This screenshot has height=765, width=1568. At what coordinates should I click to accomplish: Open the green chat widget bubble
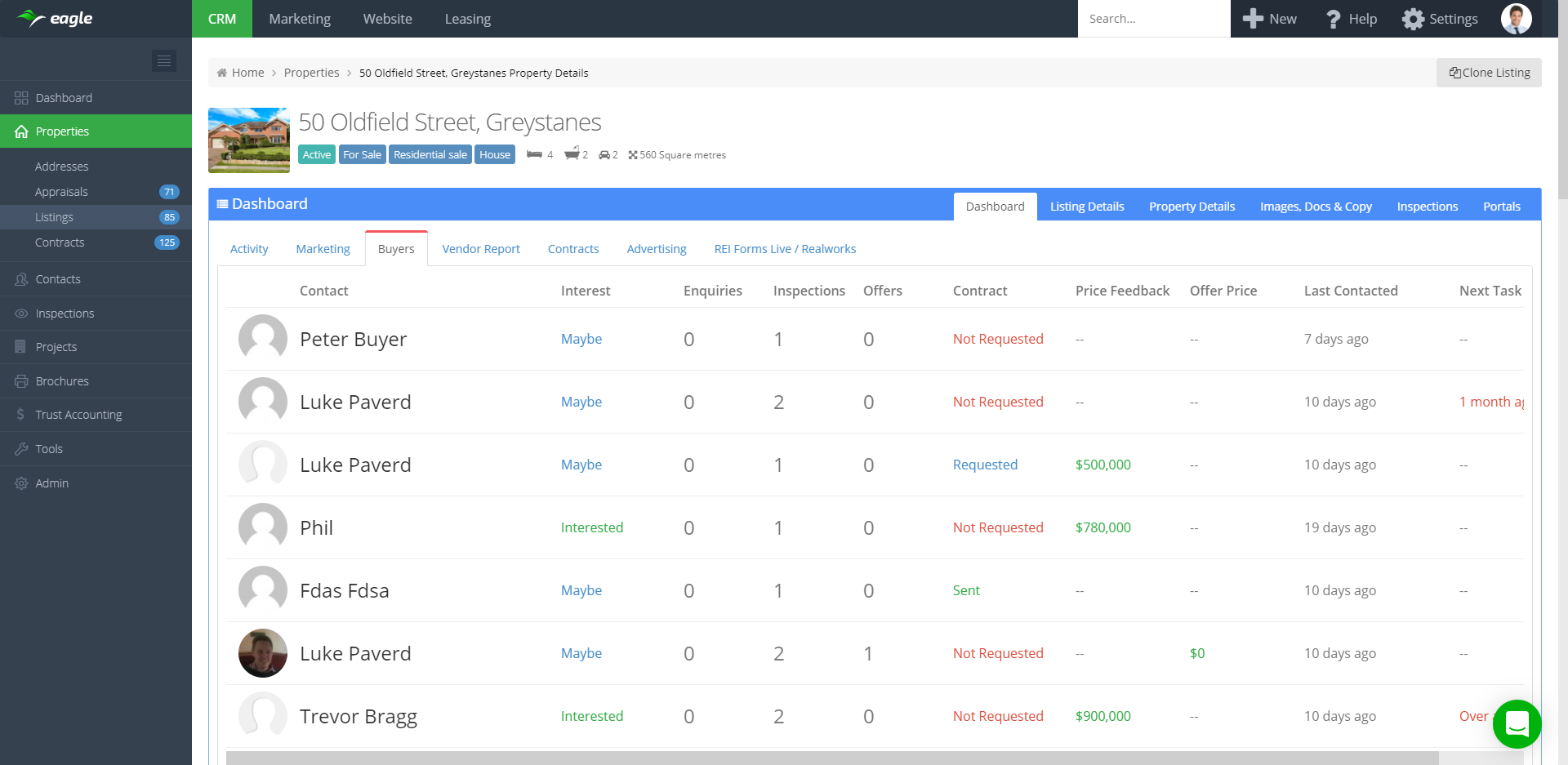tap(1517, 723)
